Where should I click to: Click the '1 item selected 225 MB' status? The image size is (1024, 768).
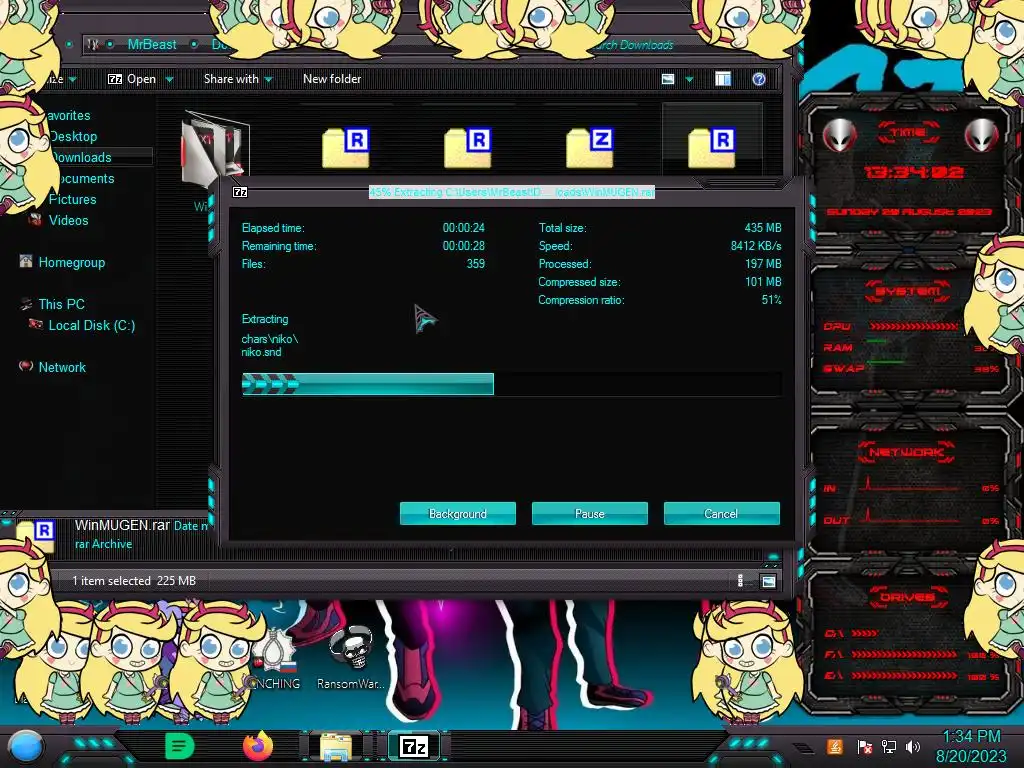tap(134, 581)
